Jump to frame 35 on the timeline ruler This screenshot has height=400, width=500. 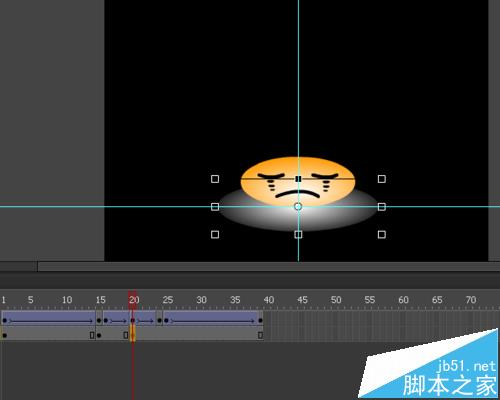click(235, 299)
